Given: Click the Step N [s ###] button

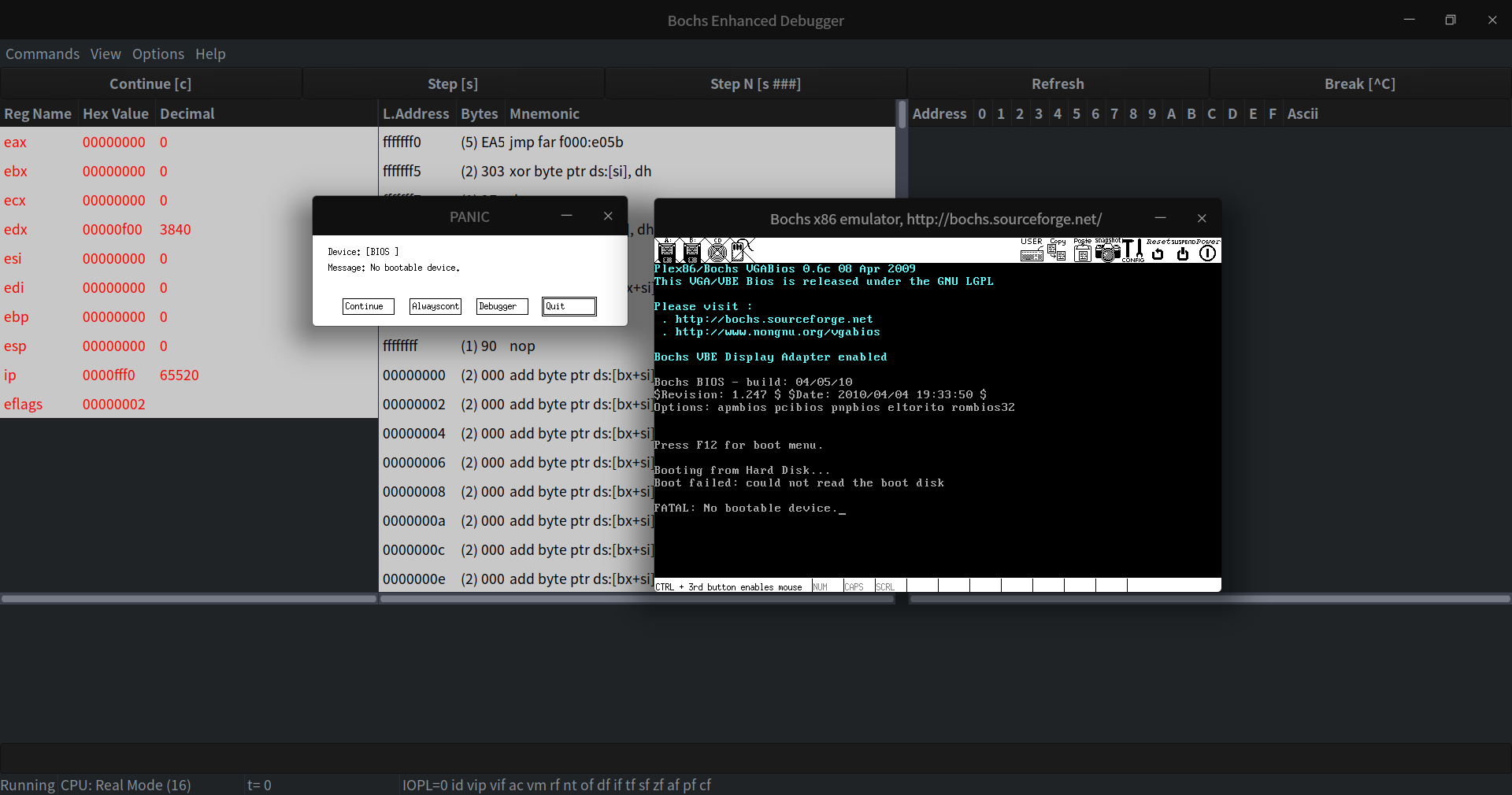Looking at the screenshot, I should pyautogui.click(x=755, y=83).
